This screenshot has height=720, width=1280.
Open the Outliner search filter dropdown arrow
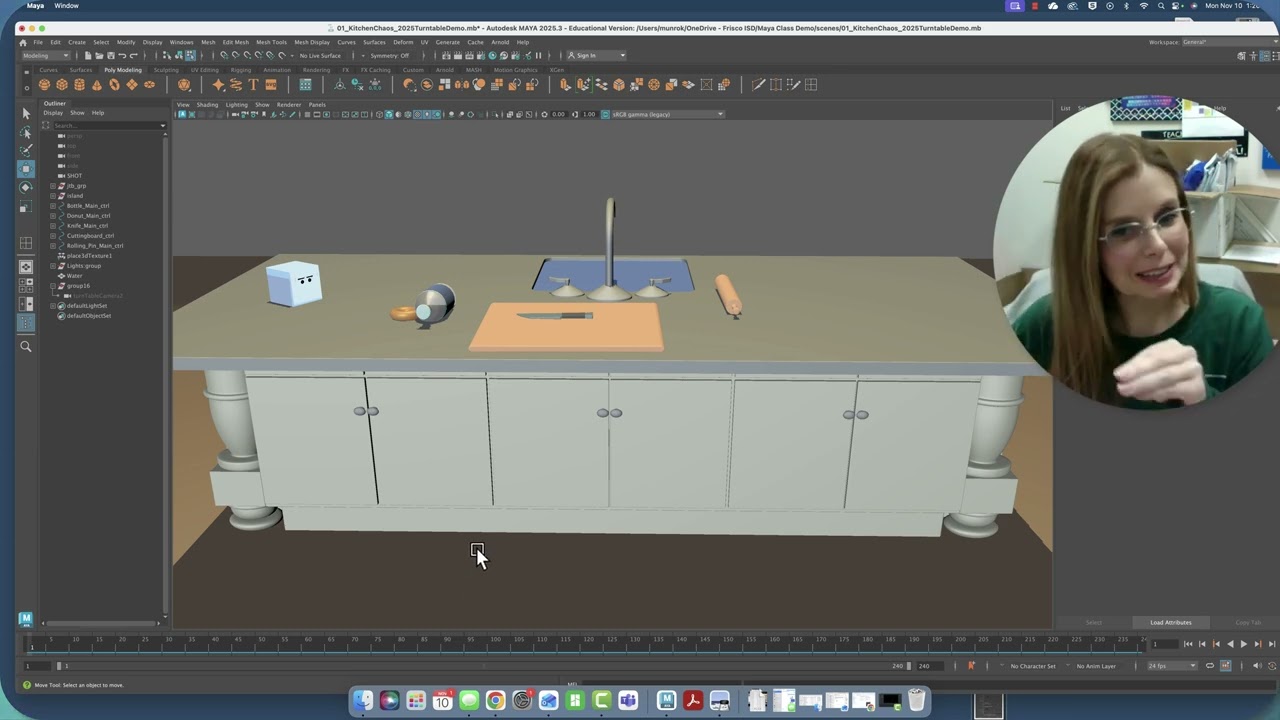coord(163,126)
